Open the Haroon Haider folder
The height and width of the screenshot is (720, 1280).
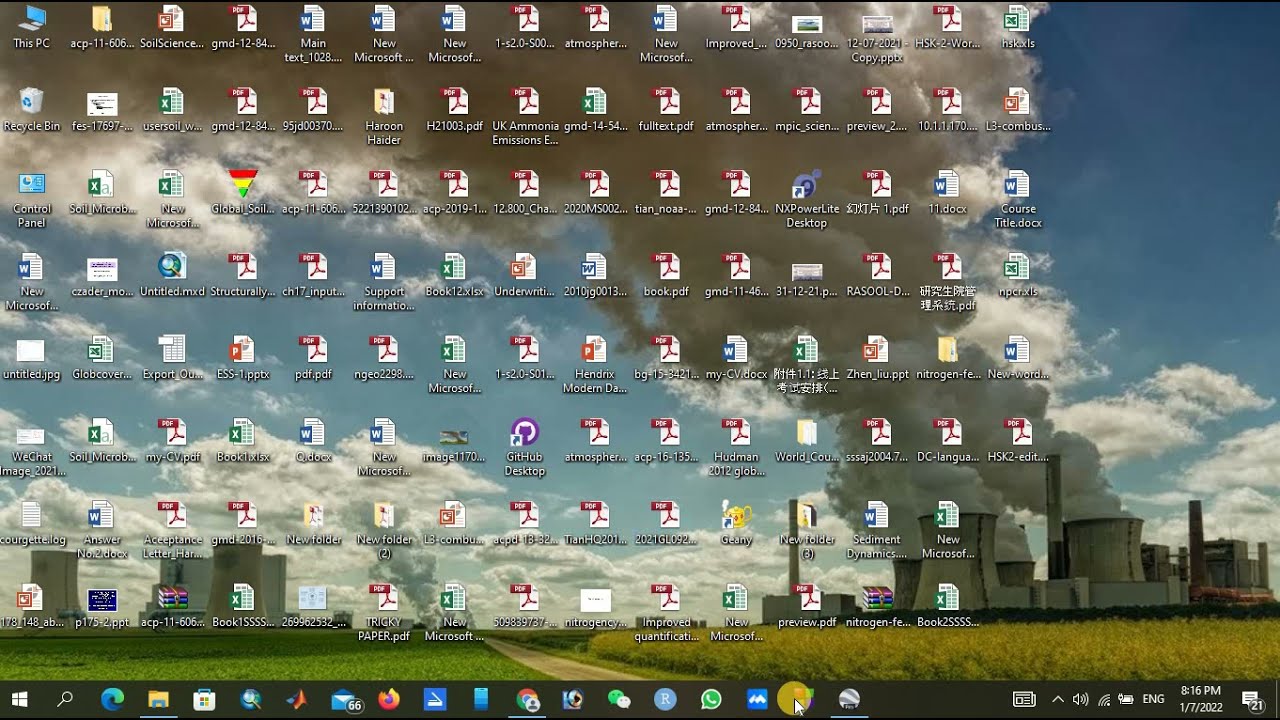point(384,117)
